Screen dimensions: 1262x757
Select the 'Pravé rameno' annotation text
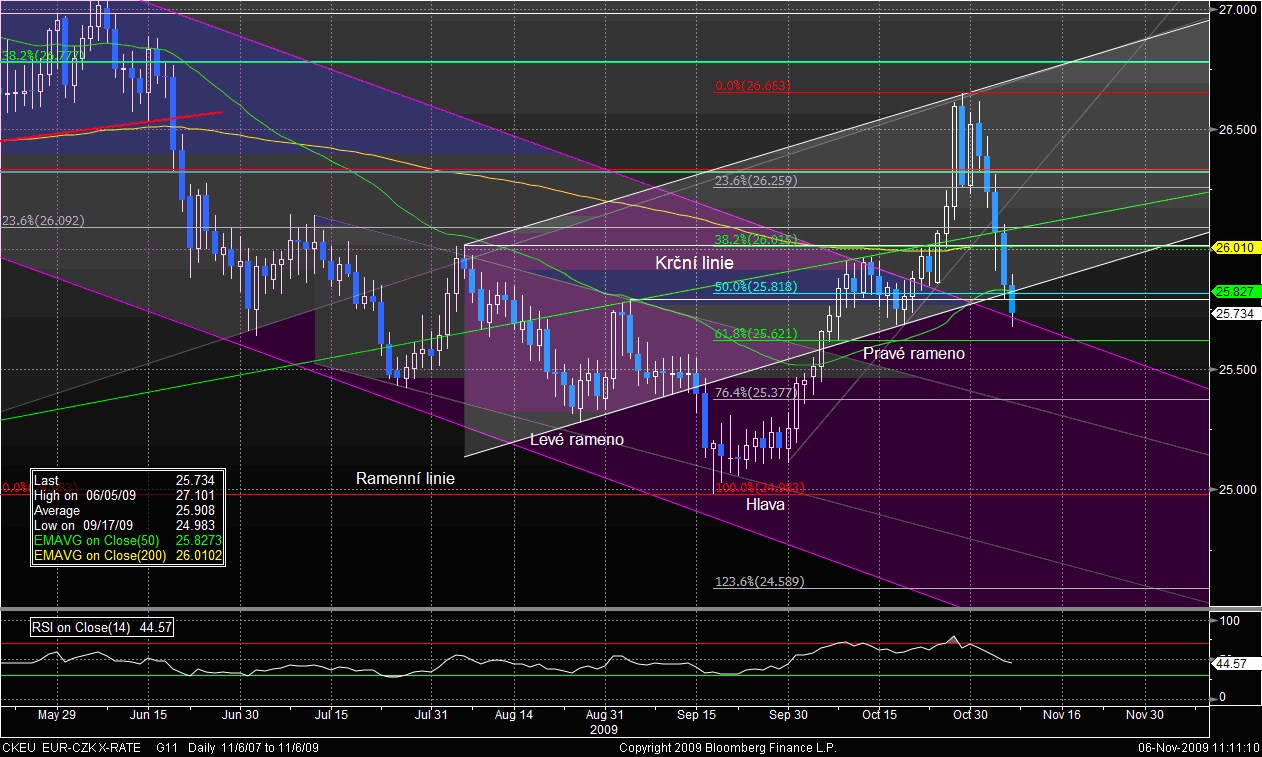coord(913,352)
